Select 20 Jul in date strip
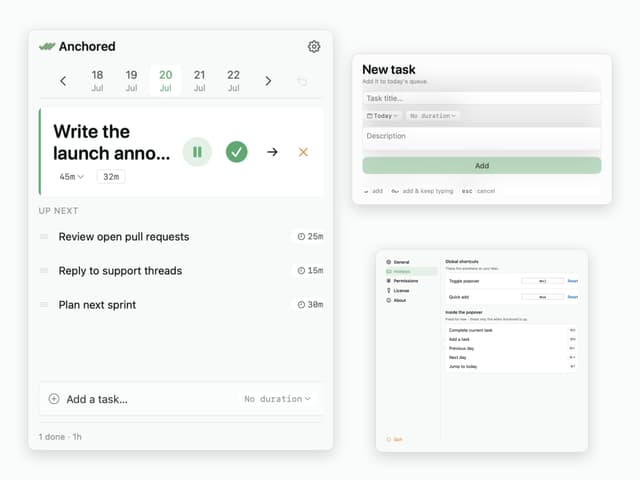This screenshot has width=640, height=480. tap(165, 81)
